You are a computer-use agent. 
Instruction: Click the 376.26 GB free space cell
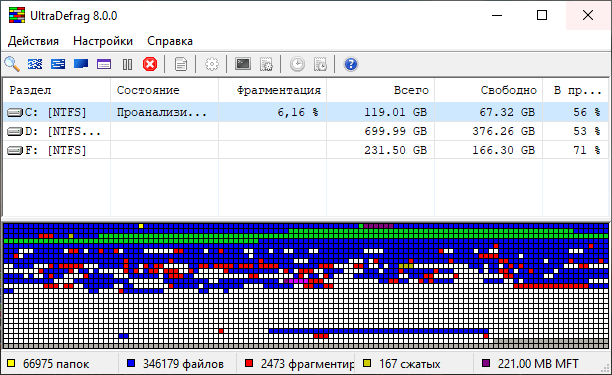pyautogui.click(x=503, y=131)
